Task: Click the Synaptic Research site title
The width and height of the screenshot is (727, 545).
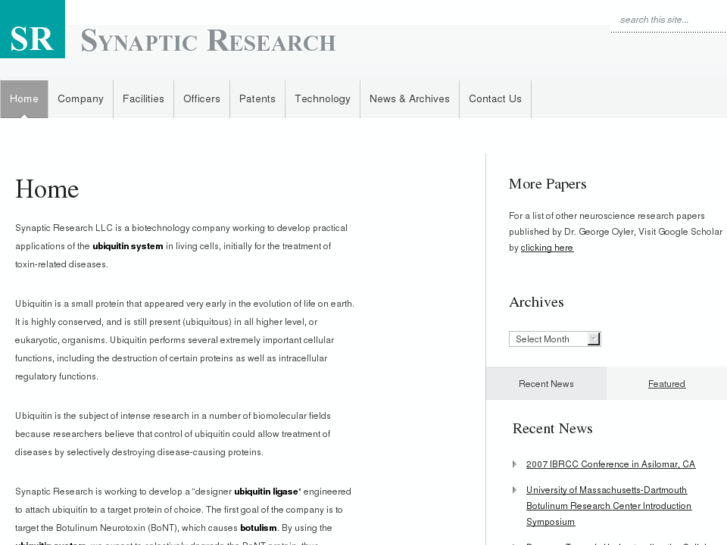Action: (208, 41)
